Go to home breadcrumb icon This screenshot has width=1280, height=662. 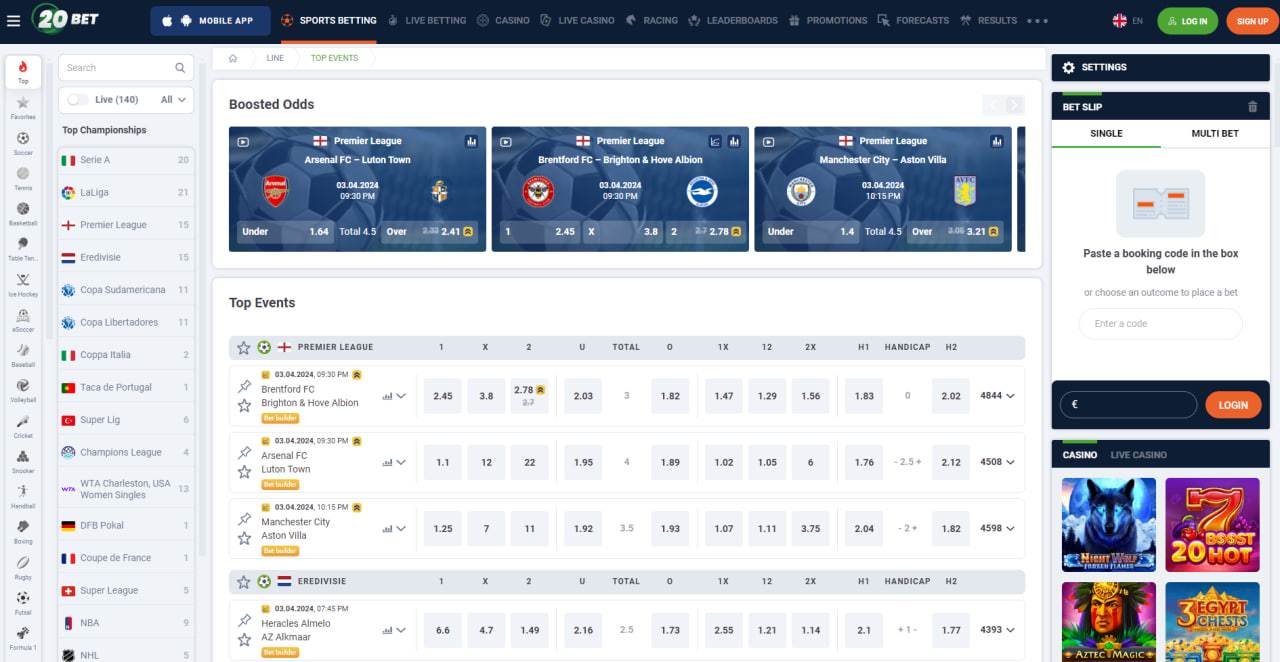(x=233, y=58)
